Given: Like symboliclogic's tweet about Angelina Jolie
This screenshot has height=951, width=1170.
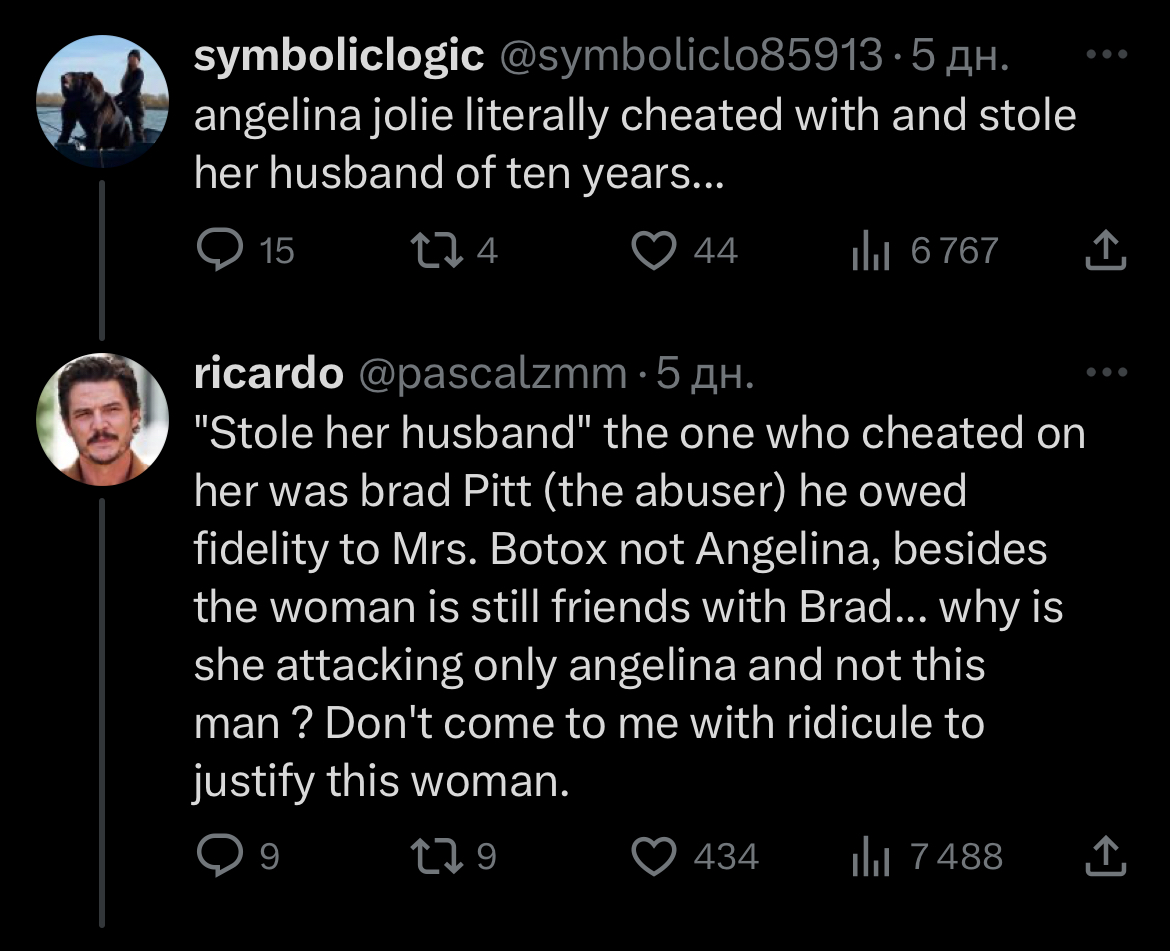Looking at the screenshot, I should click(655, 250).
